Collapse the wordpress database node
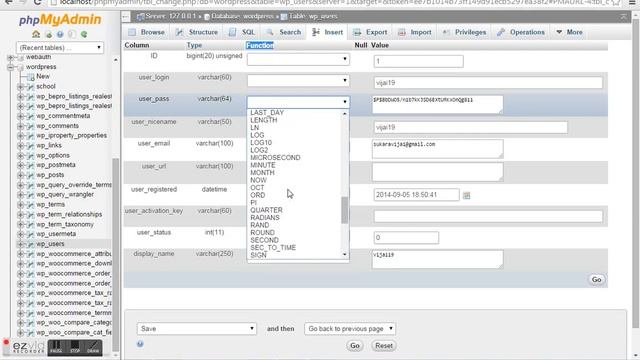 coord(10,67)
